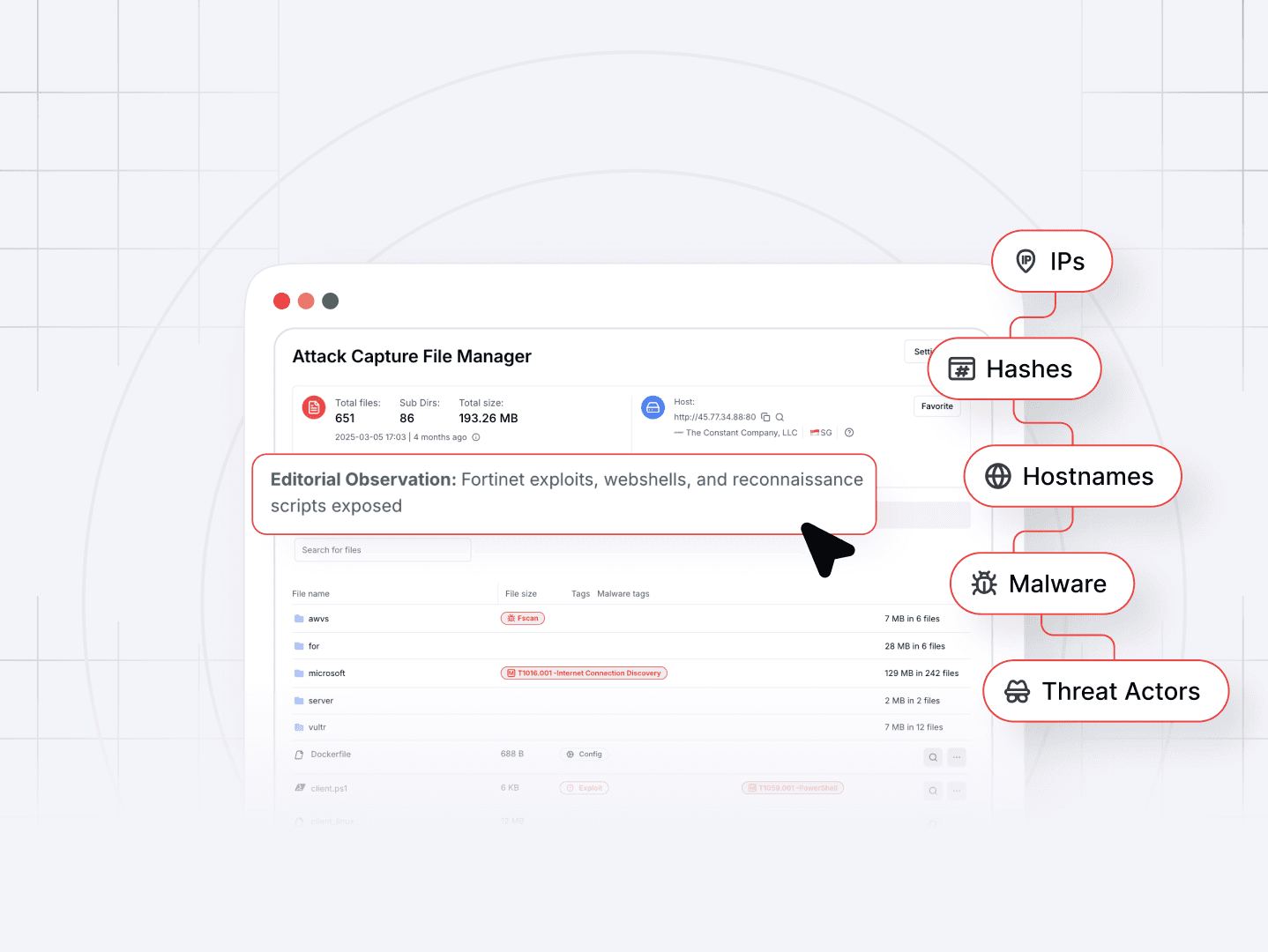The height and width of the screenshot is (952, 1268).
Task: Open the more options for Dockerfile
Action: click(957, 757)
